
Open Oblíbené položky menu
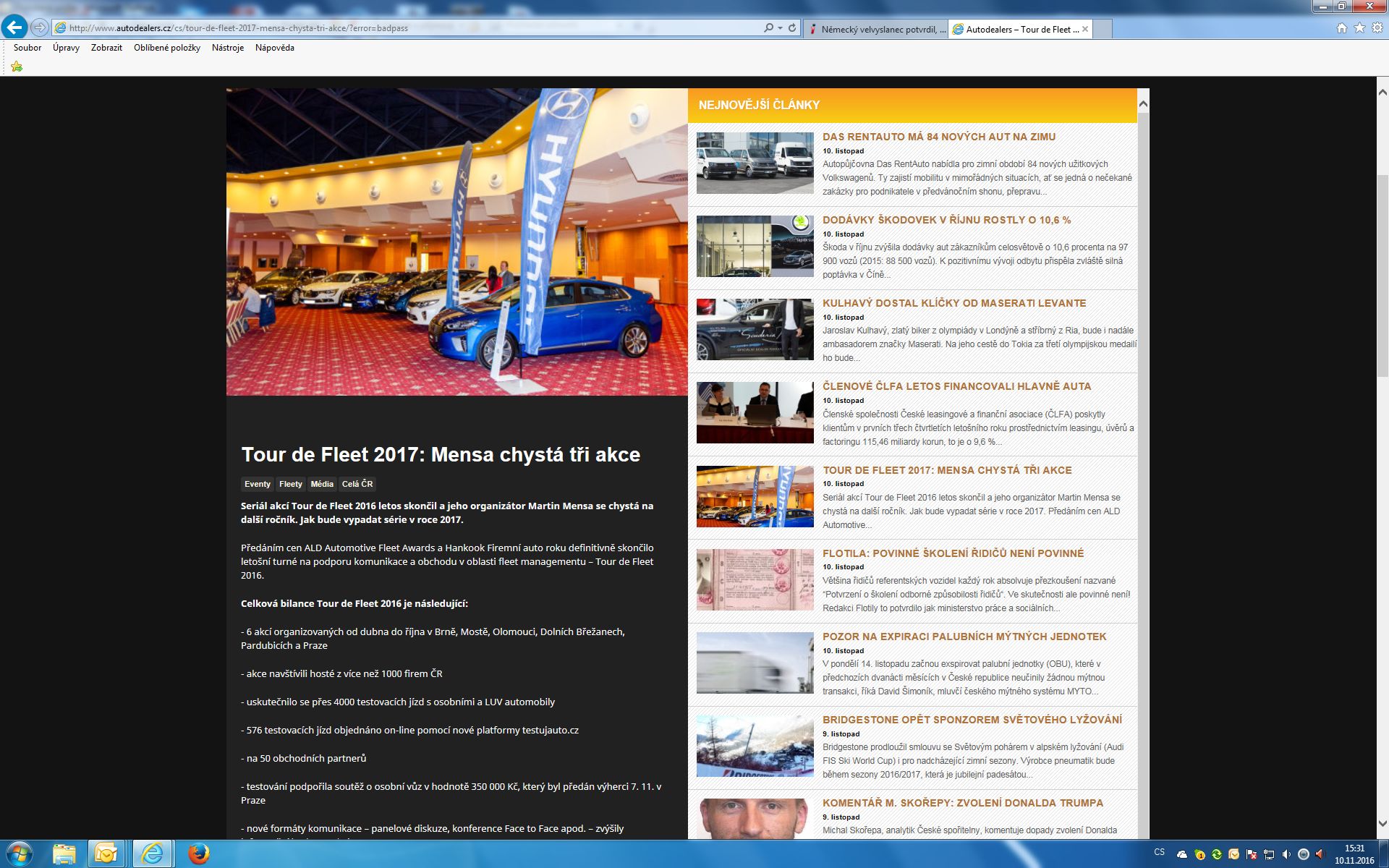167,48
